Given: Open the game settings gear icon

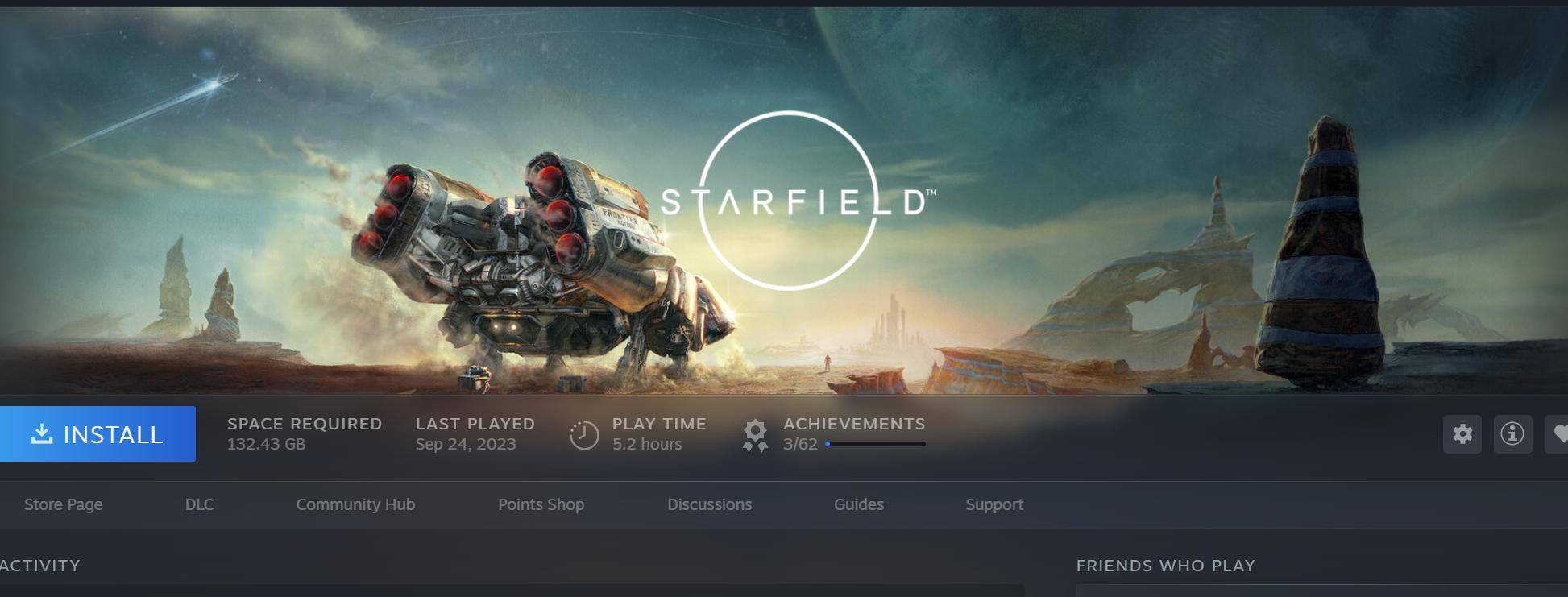Looking at the screenshot, I should pyautogui.click(x=1462, y=434).
